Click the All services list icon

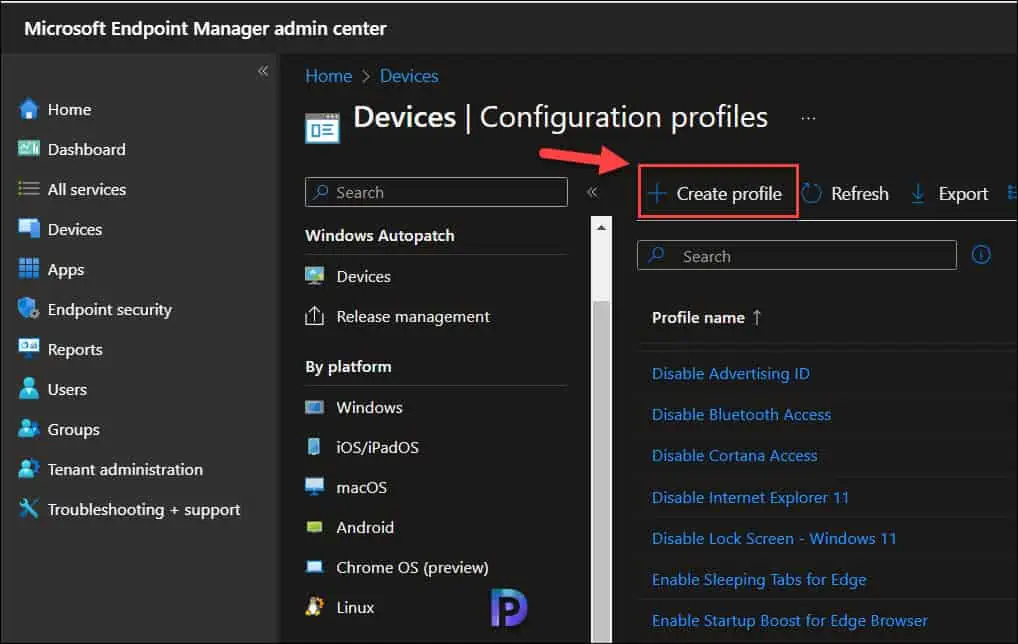click(29, 189)
